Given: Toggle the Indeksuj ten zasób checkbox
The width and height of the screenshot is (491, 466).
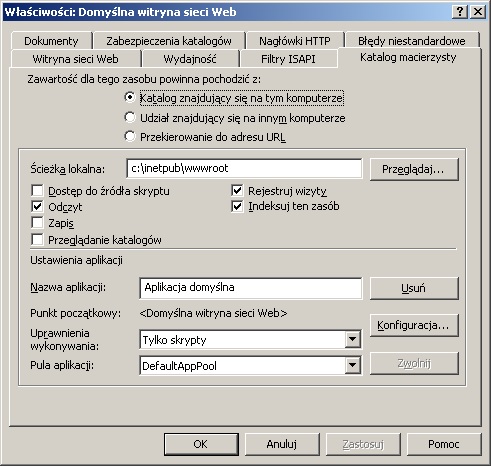Looking at the screenshot, I should pos(237,207).
